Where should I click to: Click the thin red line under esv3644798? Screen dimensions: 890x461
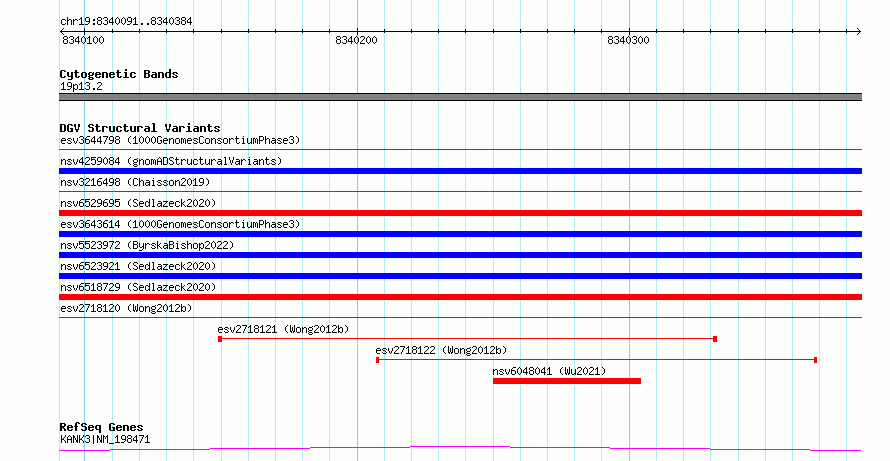coord(460,150)
